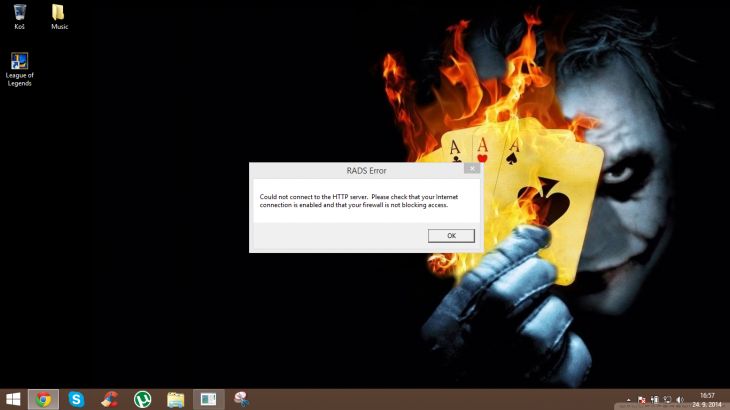
Task: Click OK in the RADS Error dialog
Action: click(x=451, y=235)
